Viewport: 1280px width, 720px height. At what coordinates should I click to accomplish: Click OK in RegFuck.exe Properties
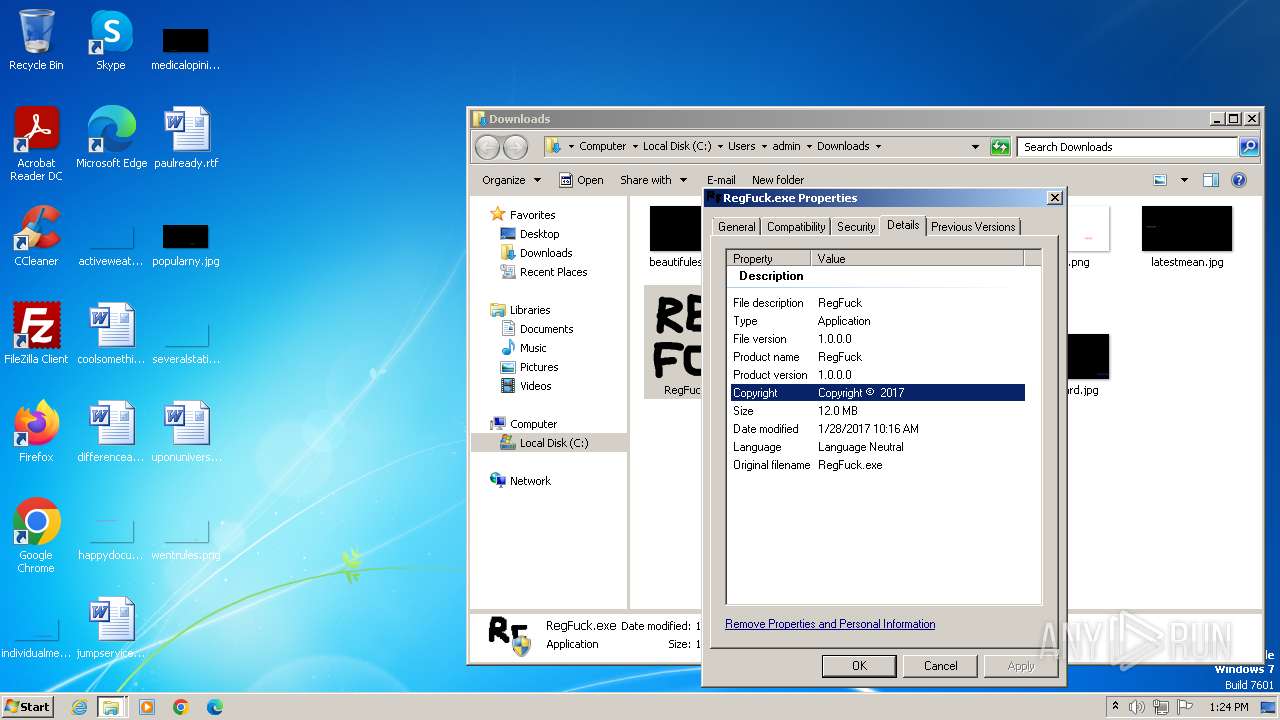click(x=859, y=666)
